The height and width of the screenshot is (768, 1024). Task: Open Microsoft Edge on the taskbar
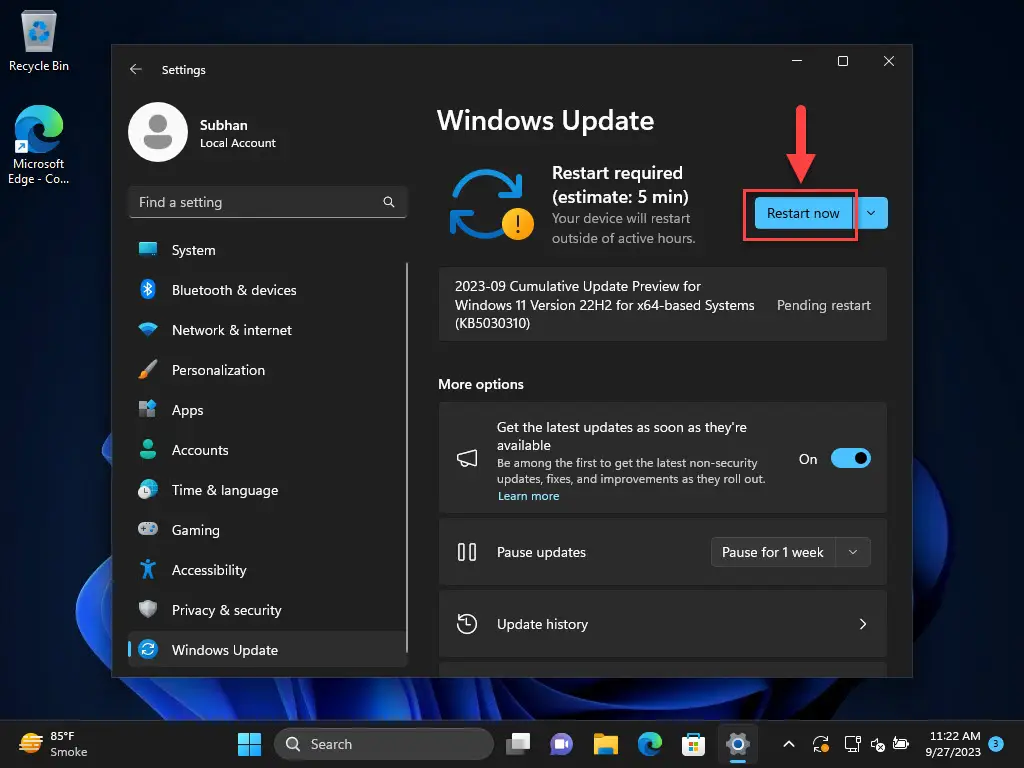(650, 744)
